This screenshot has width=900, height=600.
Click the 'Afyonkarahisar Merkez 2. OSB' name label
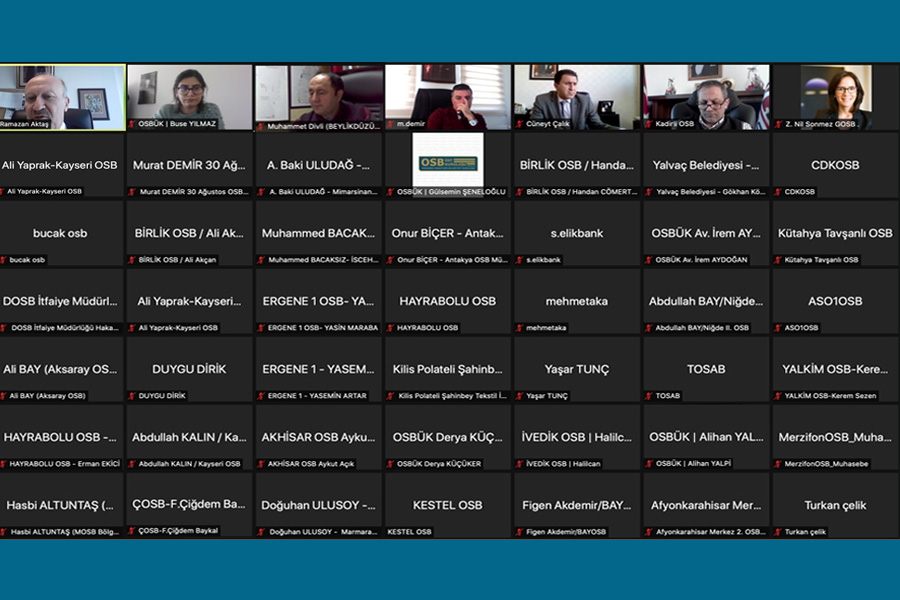point(711,532)
